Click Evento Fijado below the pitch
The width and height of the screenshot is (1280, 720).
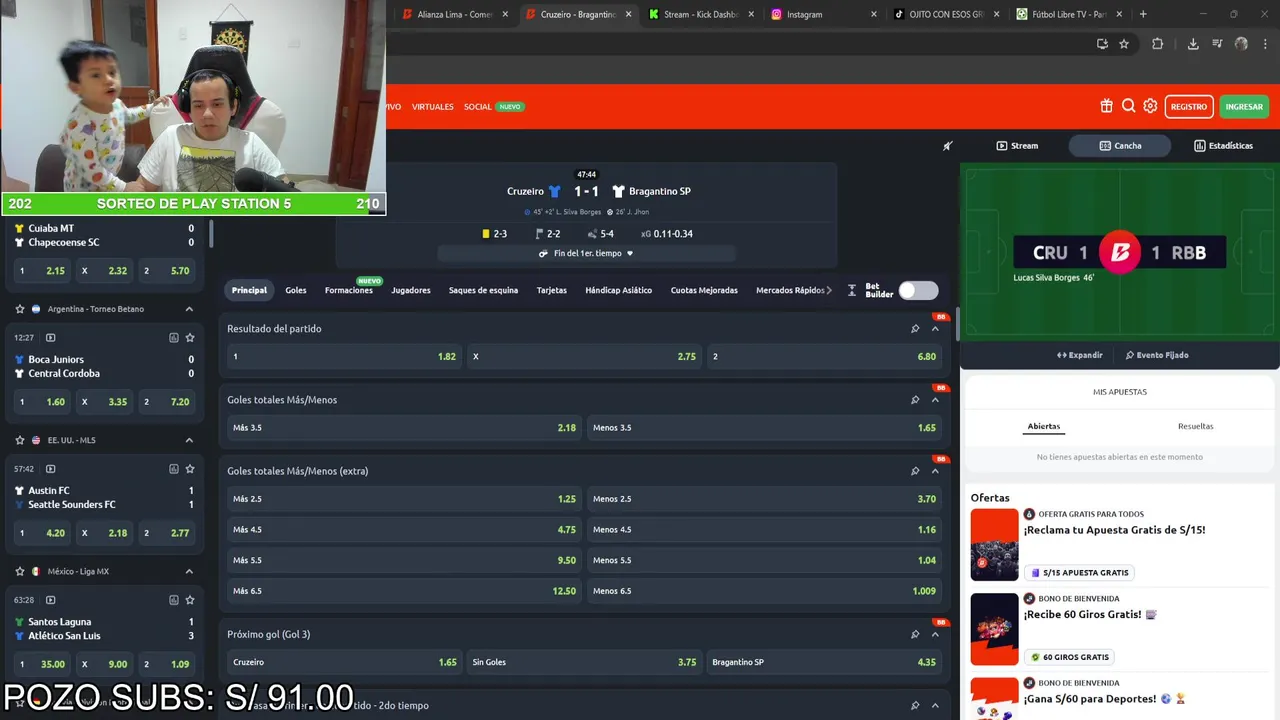1156,355
